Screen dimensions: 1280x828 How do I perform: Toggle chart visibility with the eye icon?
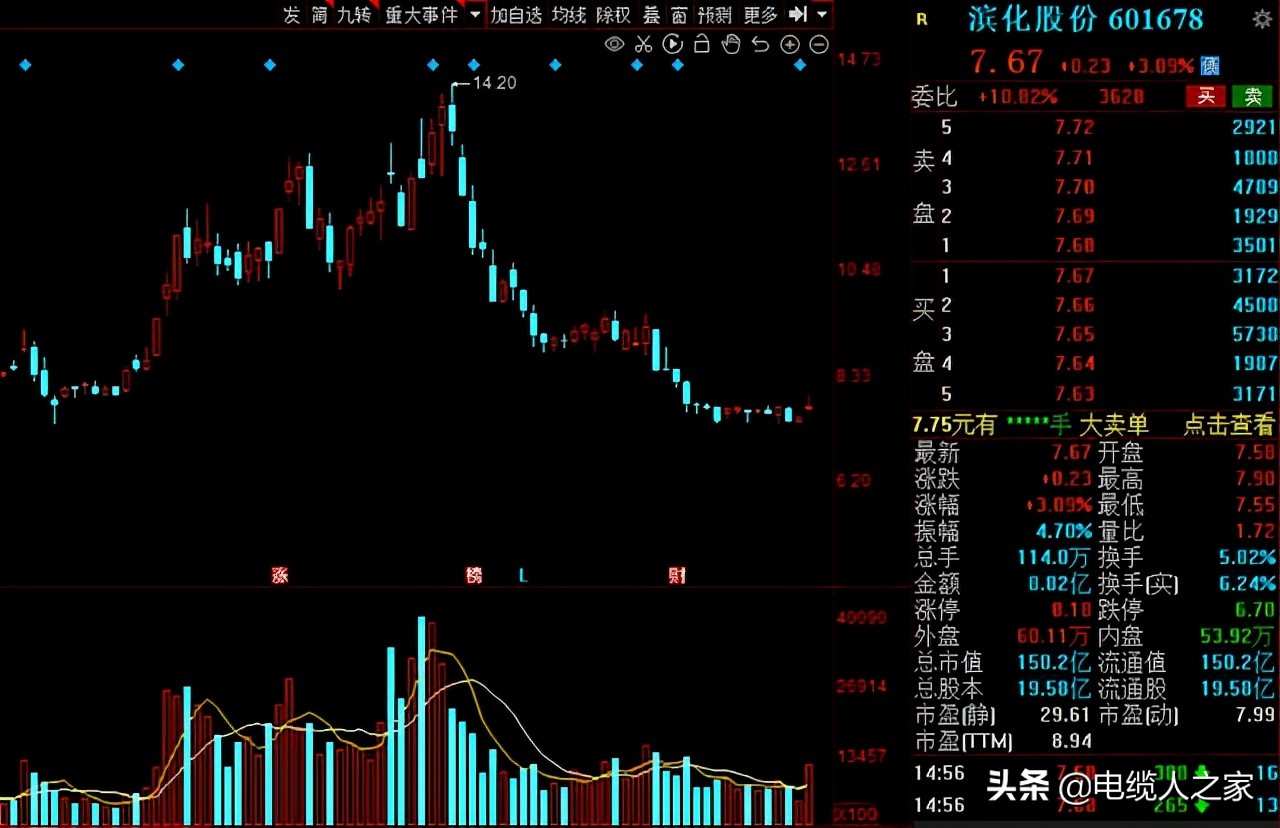(x=615, y=44)
